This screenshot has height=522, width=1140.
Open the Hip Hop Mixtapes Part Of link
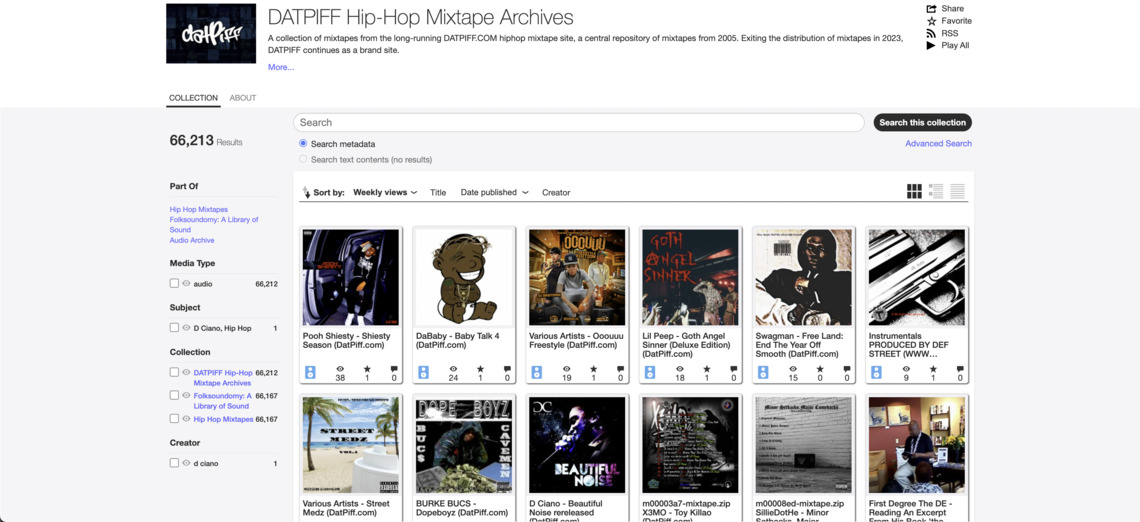[198, 209]
